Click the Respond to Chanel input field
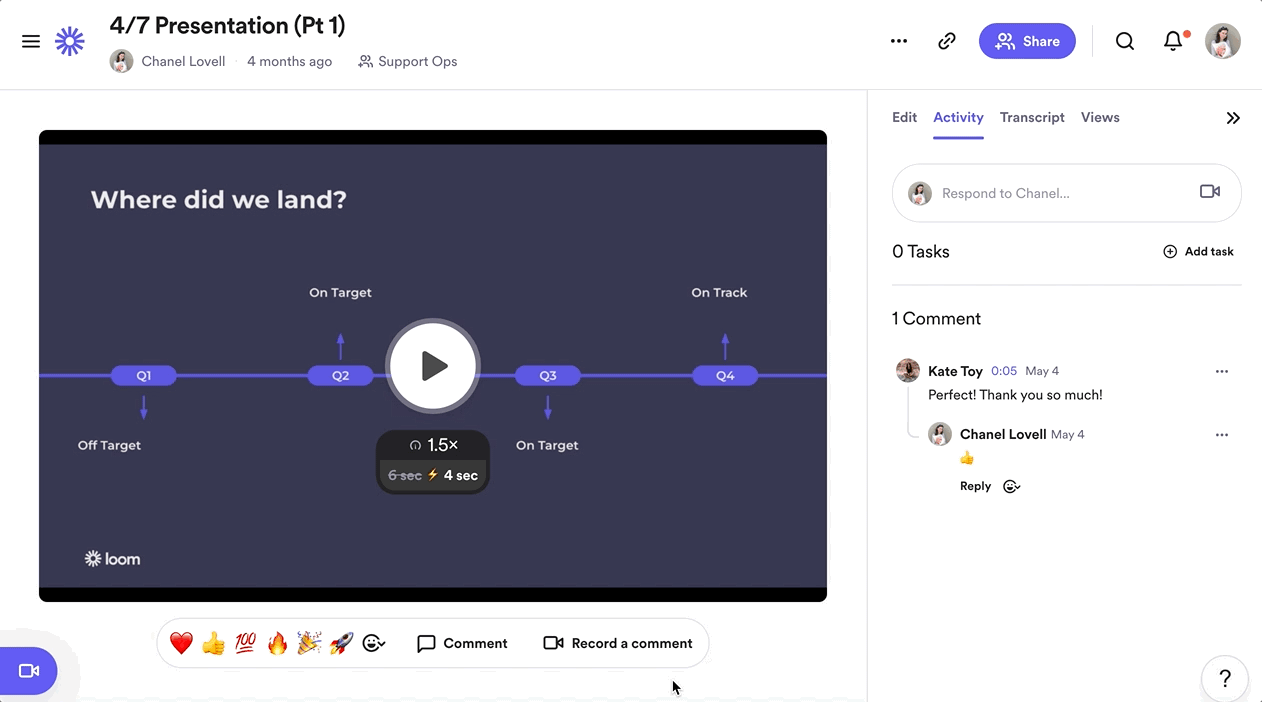The width and height of the screenshot is (1262, 702). (x=1060, y=193)
